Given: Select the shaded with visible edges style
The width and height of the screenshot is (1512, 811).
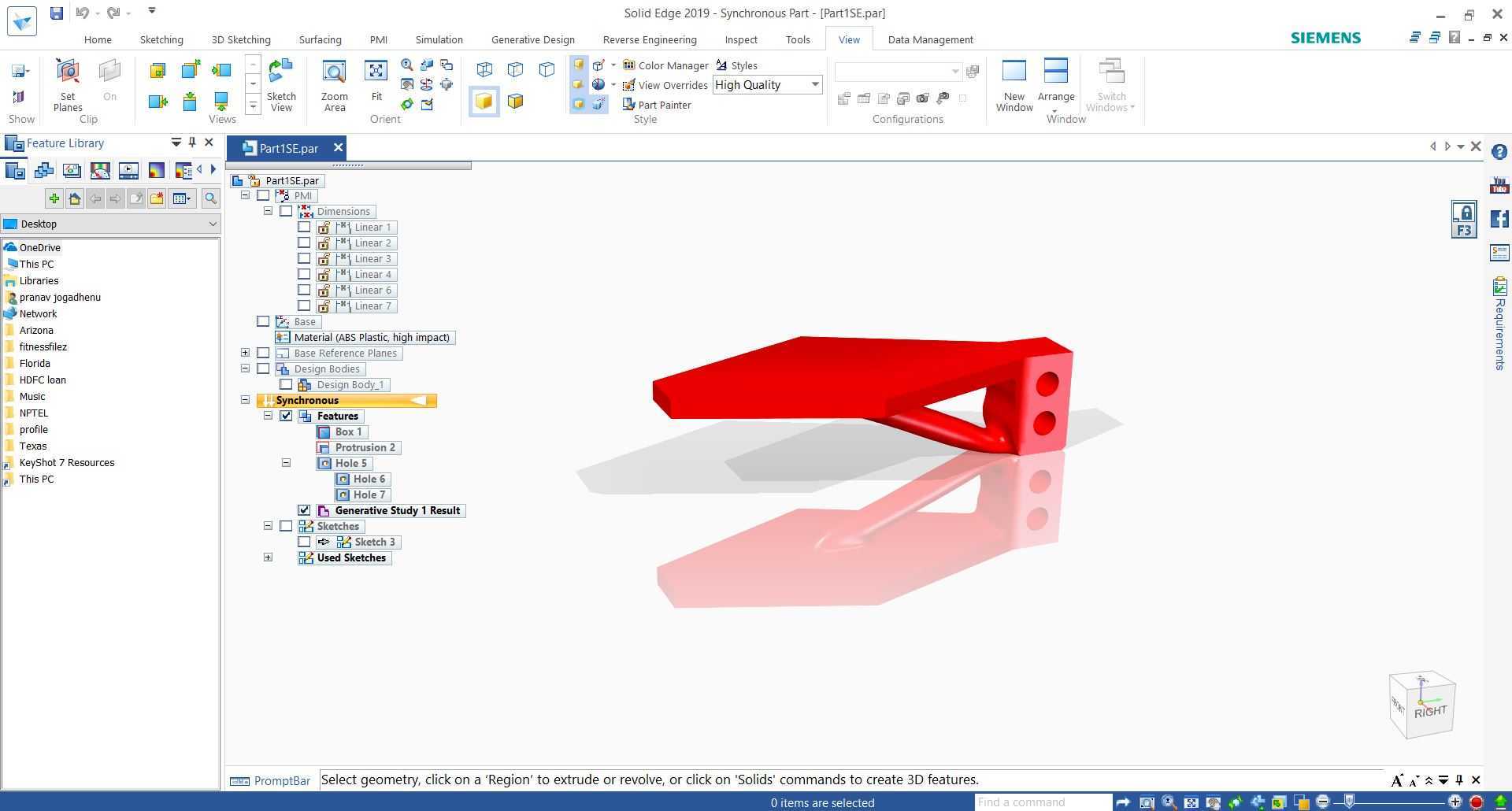Looking at the screenshot, I should (x=515, y=102).
